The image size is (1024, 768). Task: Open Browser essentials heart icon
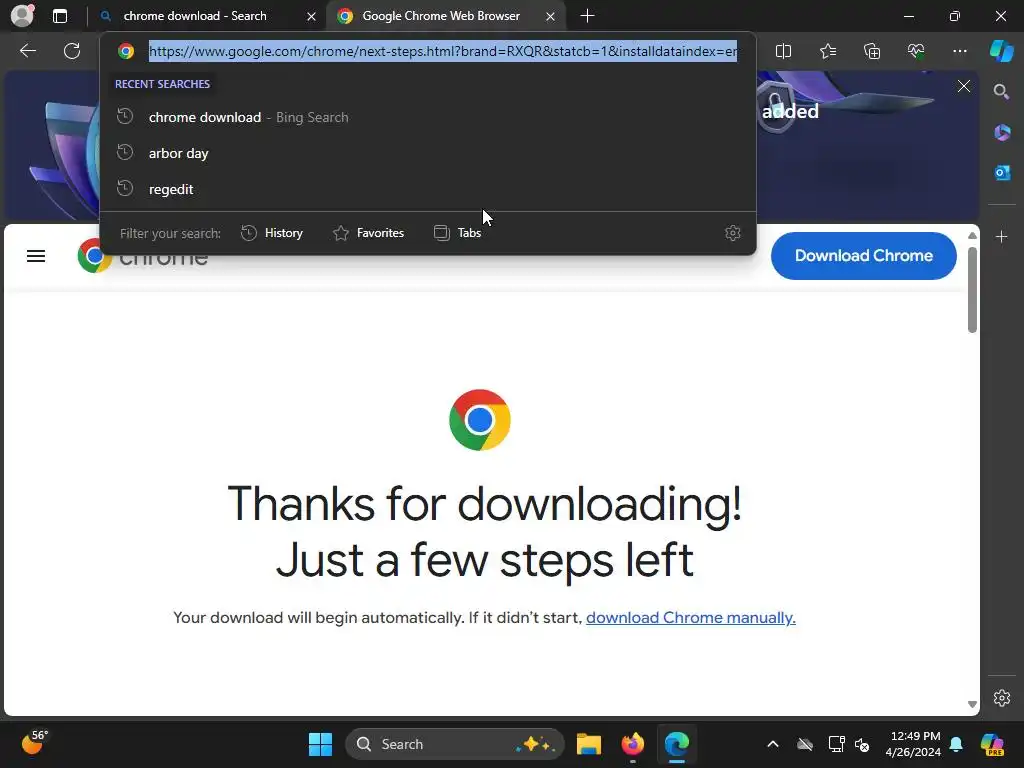coord(916,51)
